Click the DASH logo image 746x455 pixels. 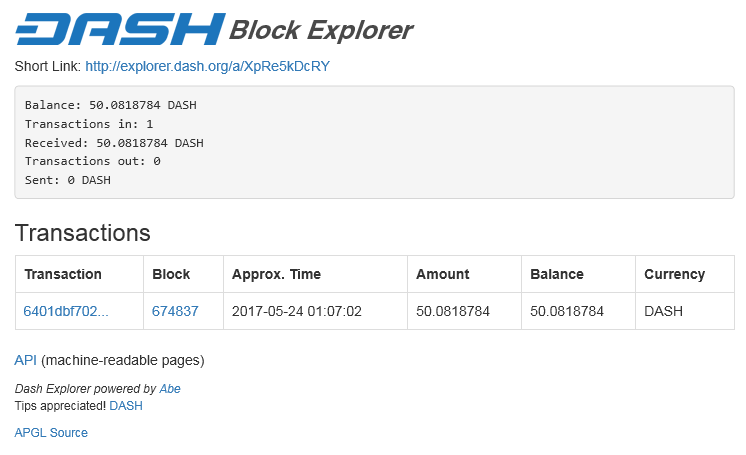click(x=120, y=30)
